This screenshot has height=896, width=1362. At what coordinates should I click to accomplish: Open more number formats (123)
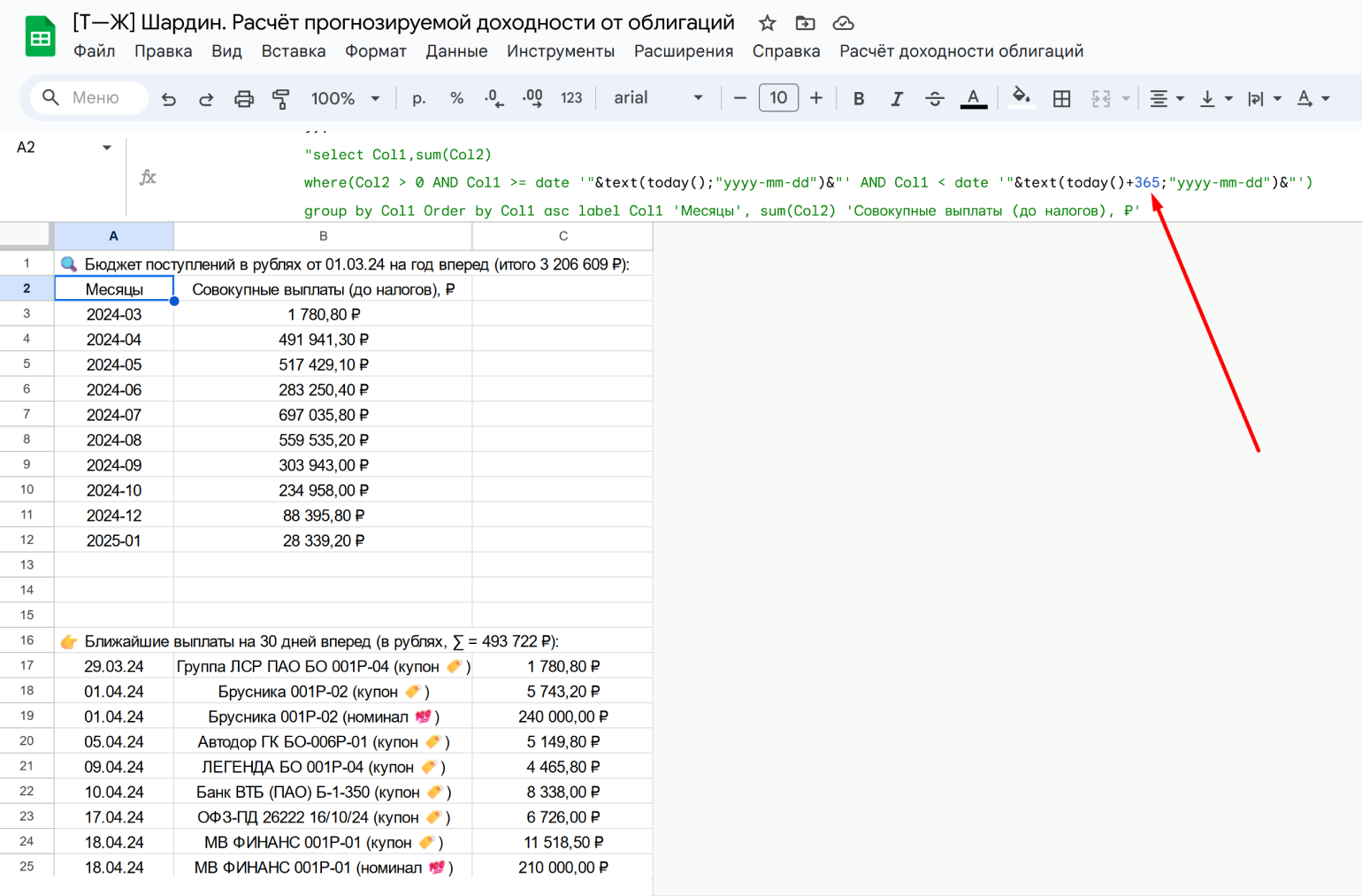point(571,98)
